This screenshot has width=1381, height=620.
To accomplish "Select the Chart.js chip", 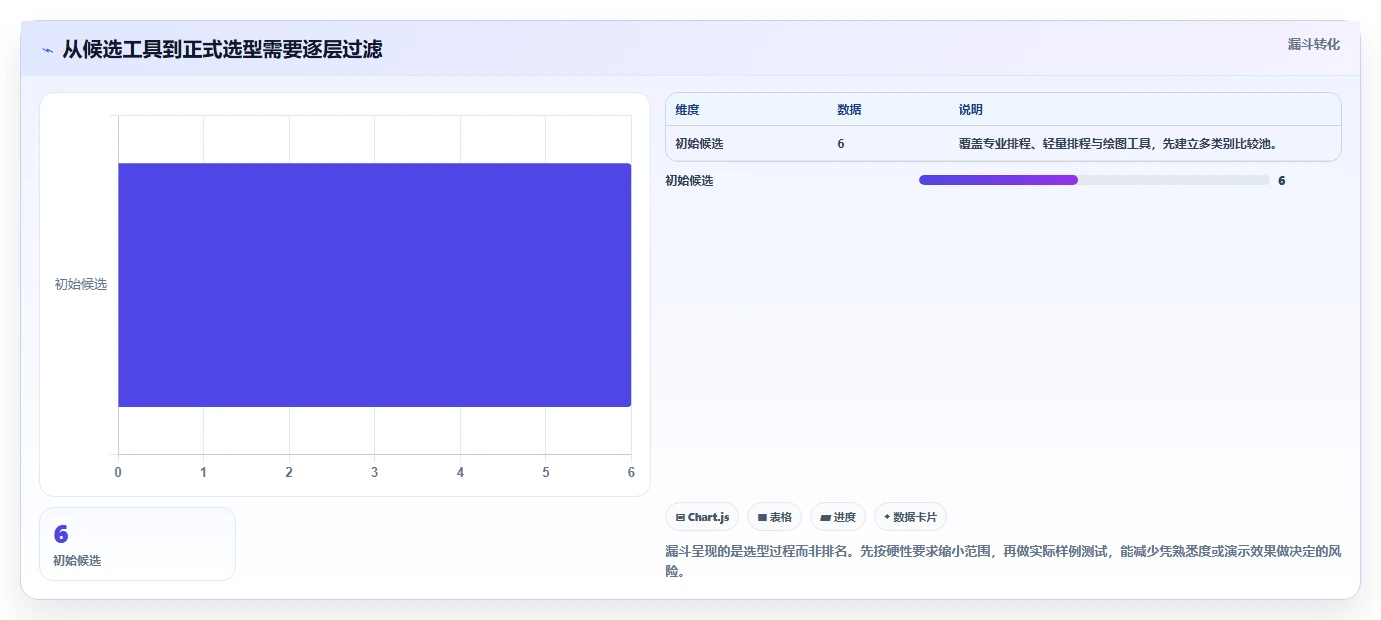I will [702, 517].
